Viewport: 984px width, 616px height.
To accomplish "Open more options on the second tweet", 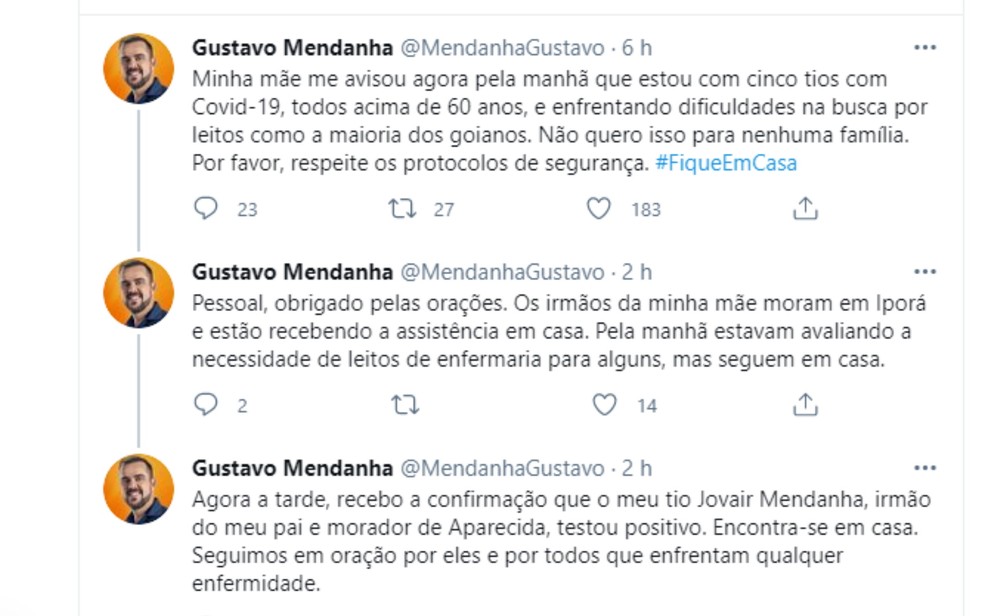I will [924, 272].
